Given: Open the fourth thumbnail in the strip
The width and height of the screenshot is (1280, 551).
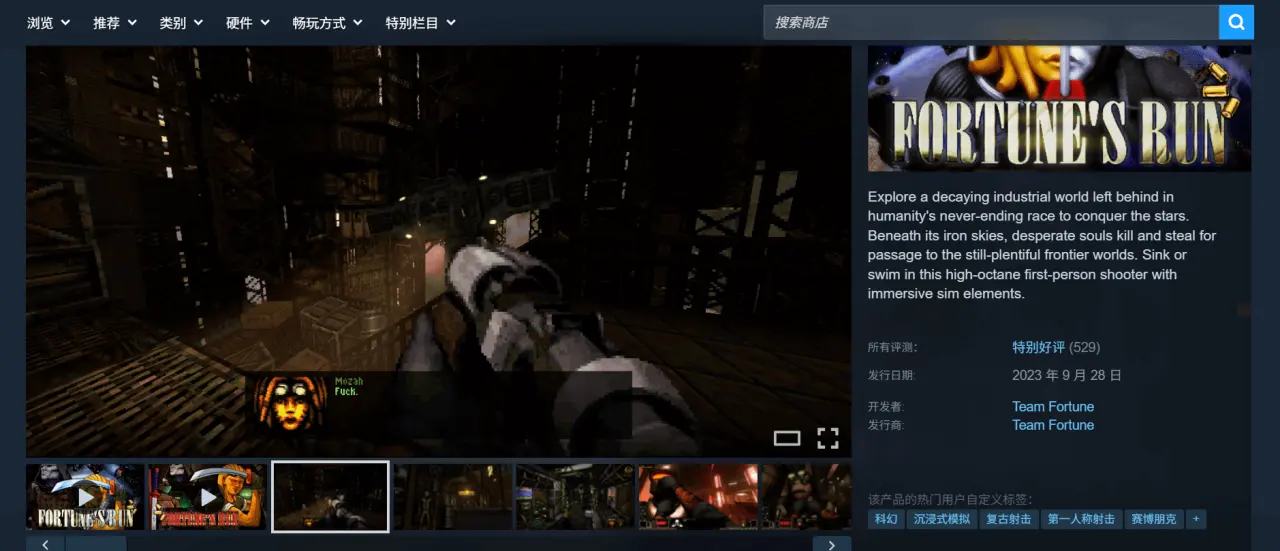Looking at the screenshot, I should pos(453,497).
